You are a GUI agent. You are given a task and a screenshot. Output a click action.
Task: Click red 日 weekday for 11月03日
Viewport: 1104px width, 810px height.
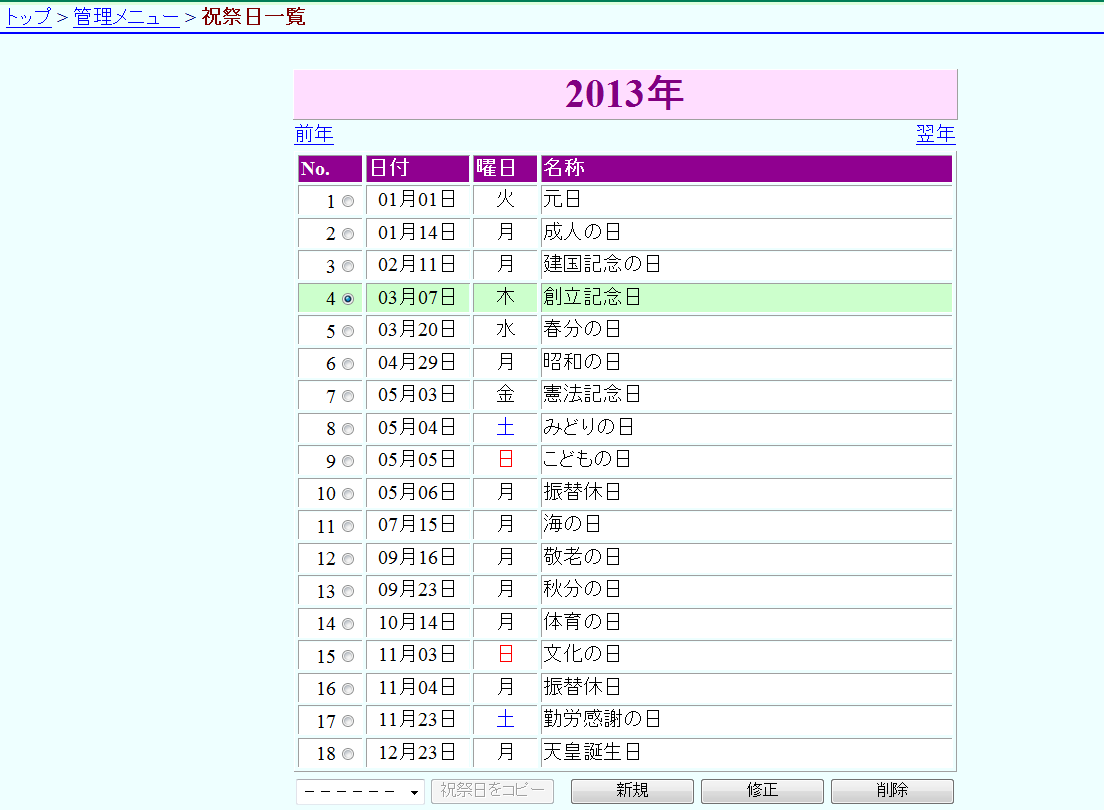[x=506, y=654]
